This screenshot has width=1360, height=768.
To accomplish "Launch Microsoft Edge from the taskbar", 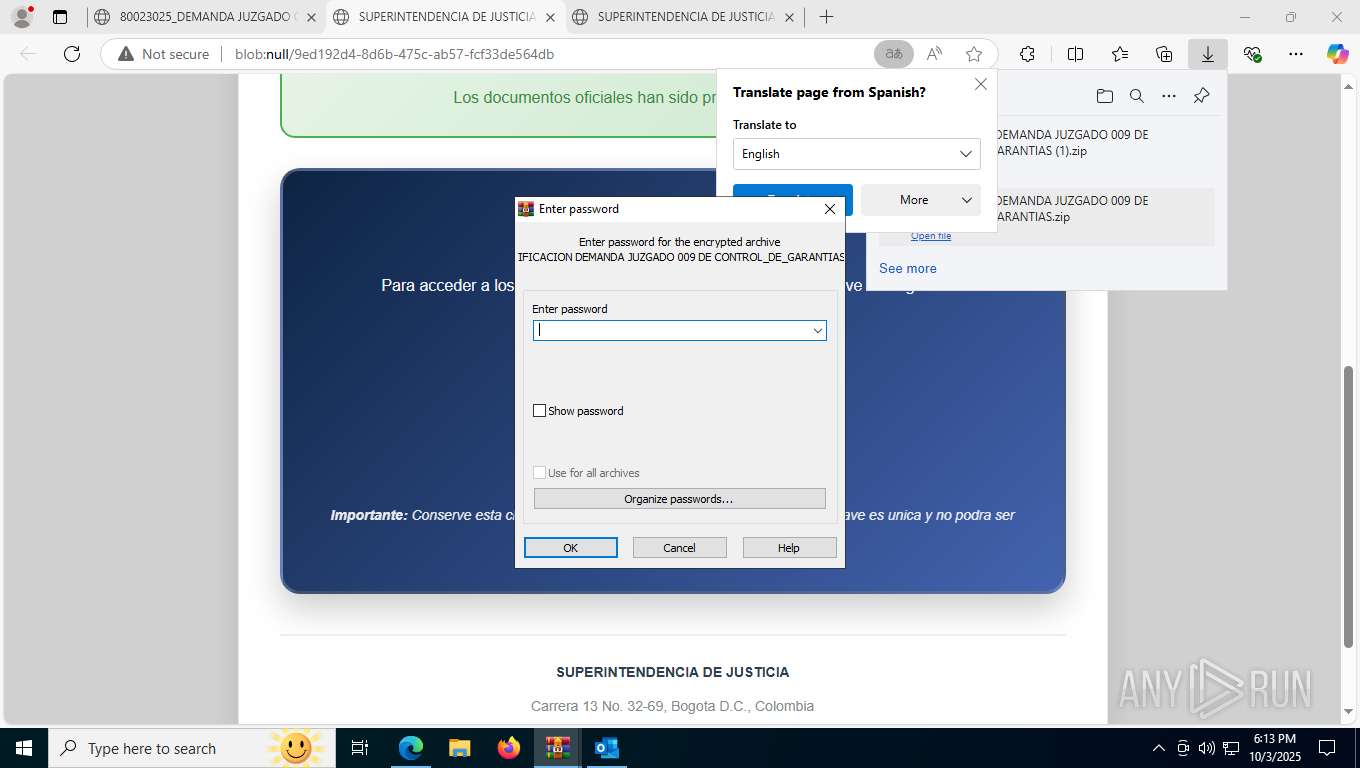I will pyautogui.click(x=410, y=748).
